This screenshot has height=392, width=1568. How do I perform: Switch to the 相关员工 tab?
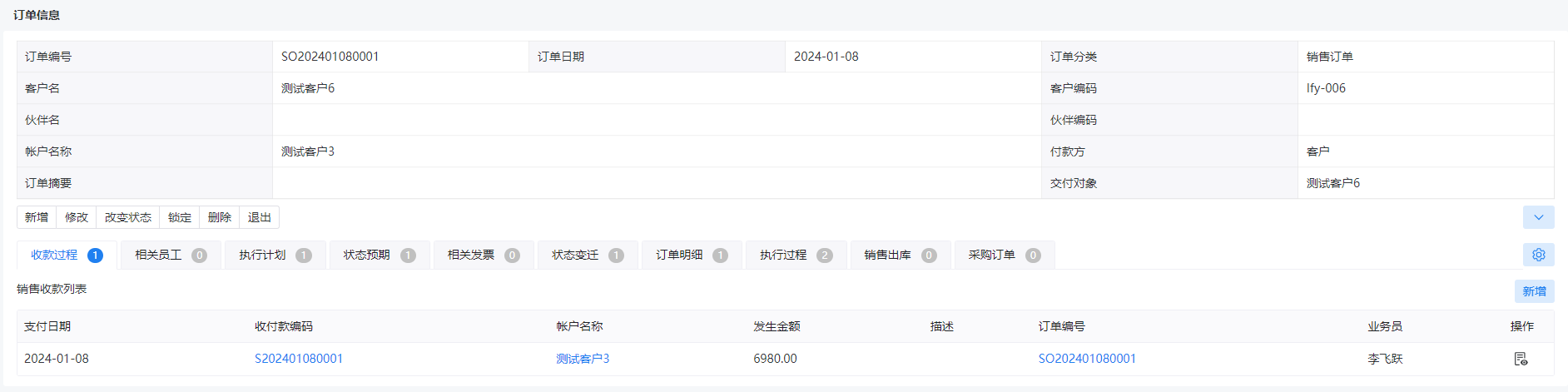[171, 255]
